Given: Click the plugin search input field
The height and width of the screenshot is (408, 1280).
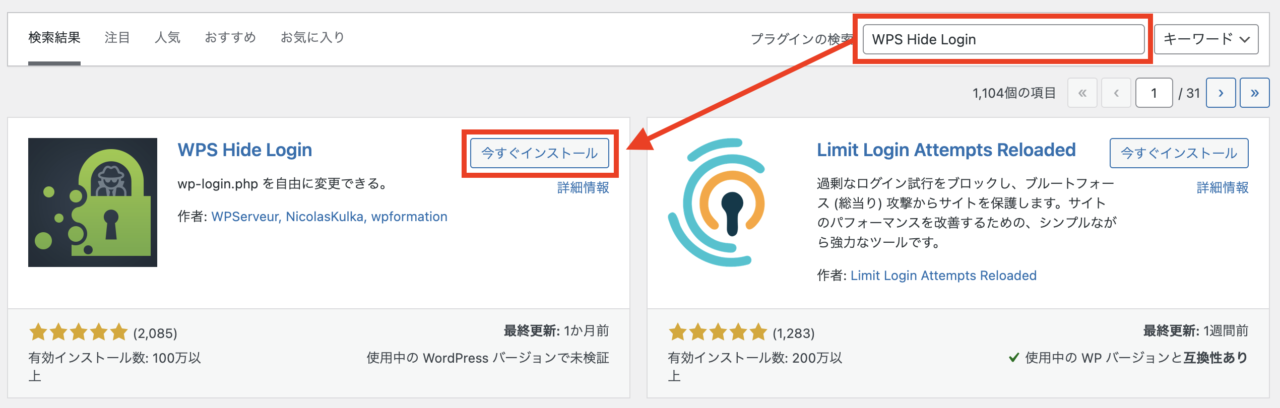Looking at the screenshot, I should click(x=1003, y=39).
